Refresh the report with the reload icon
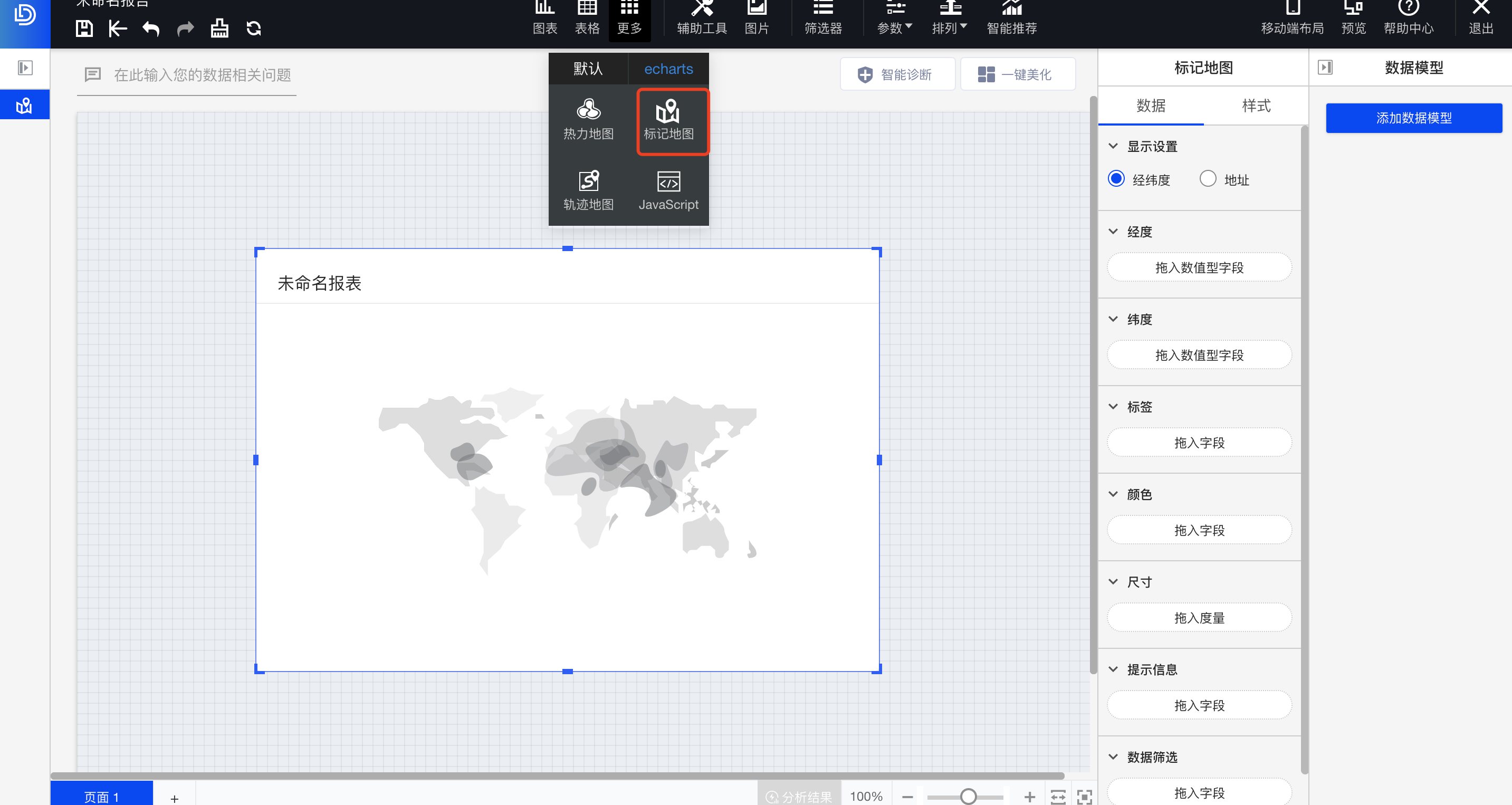This screenshot has height=805, width=1512. coord(254,28)
